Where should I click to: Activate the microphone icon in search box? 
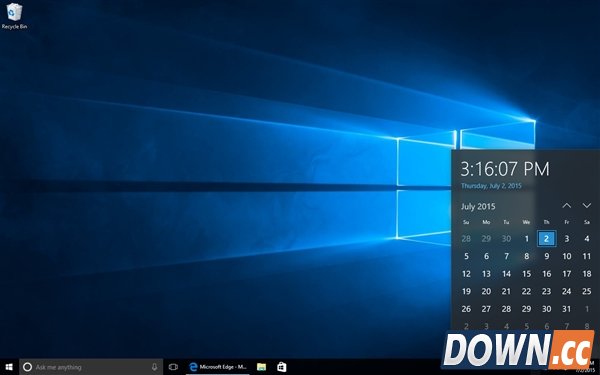coord(155,367)
